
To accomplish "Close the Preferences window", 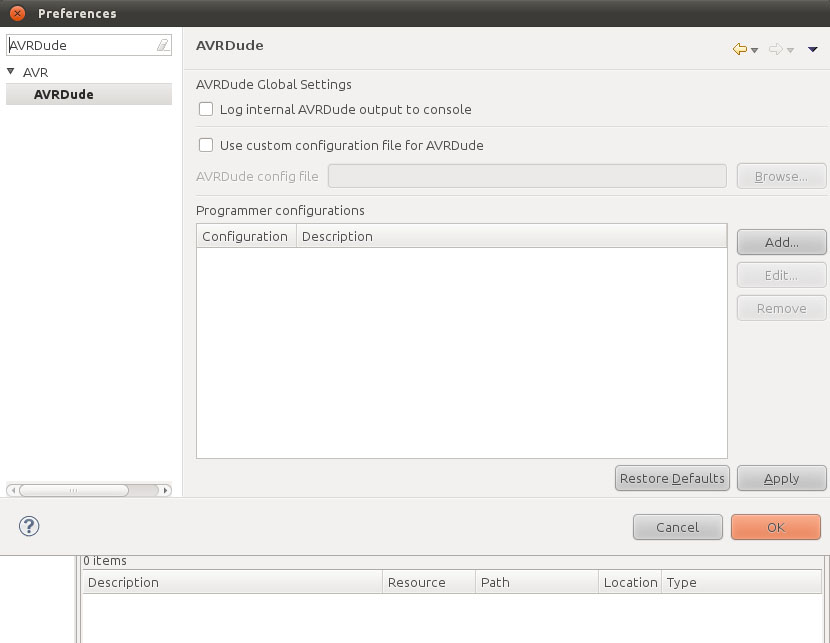I will coord(17,13).
